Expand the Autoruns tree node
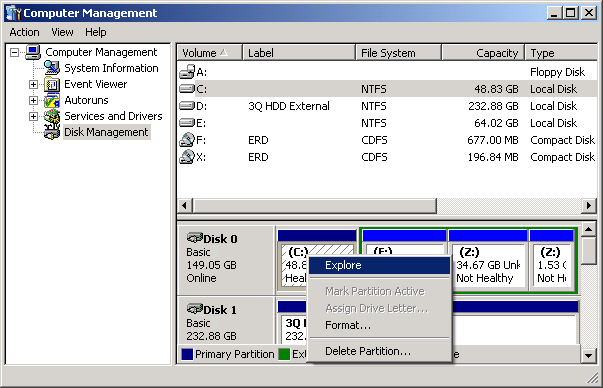Screen dimensions: 603x388 pos(33,100)
